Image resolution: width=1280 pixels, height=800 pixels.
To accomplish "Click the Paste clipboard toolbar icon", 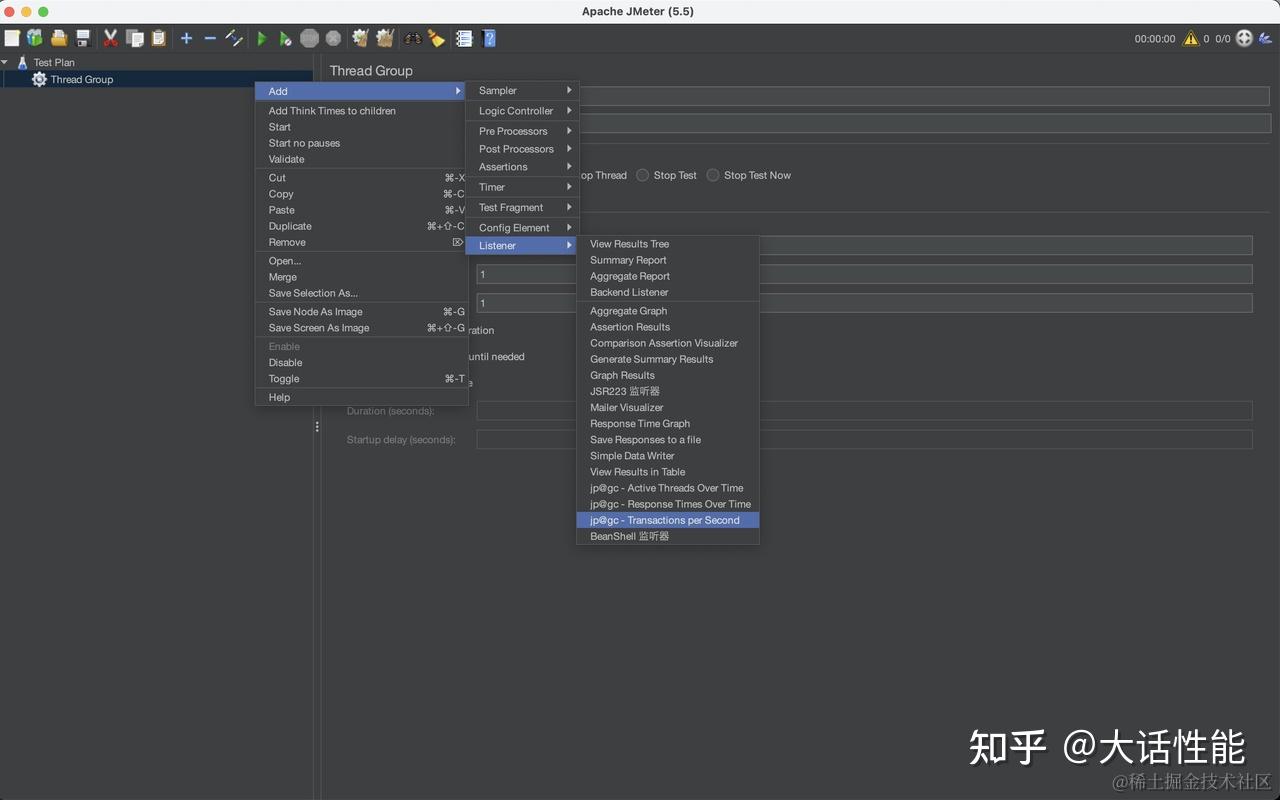I will 159,38.
